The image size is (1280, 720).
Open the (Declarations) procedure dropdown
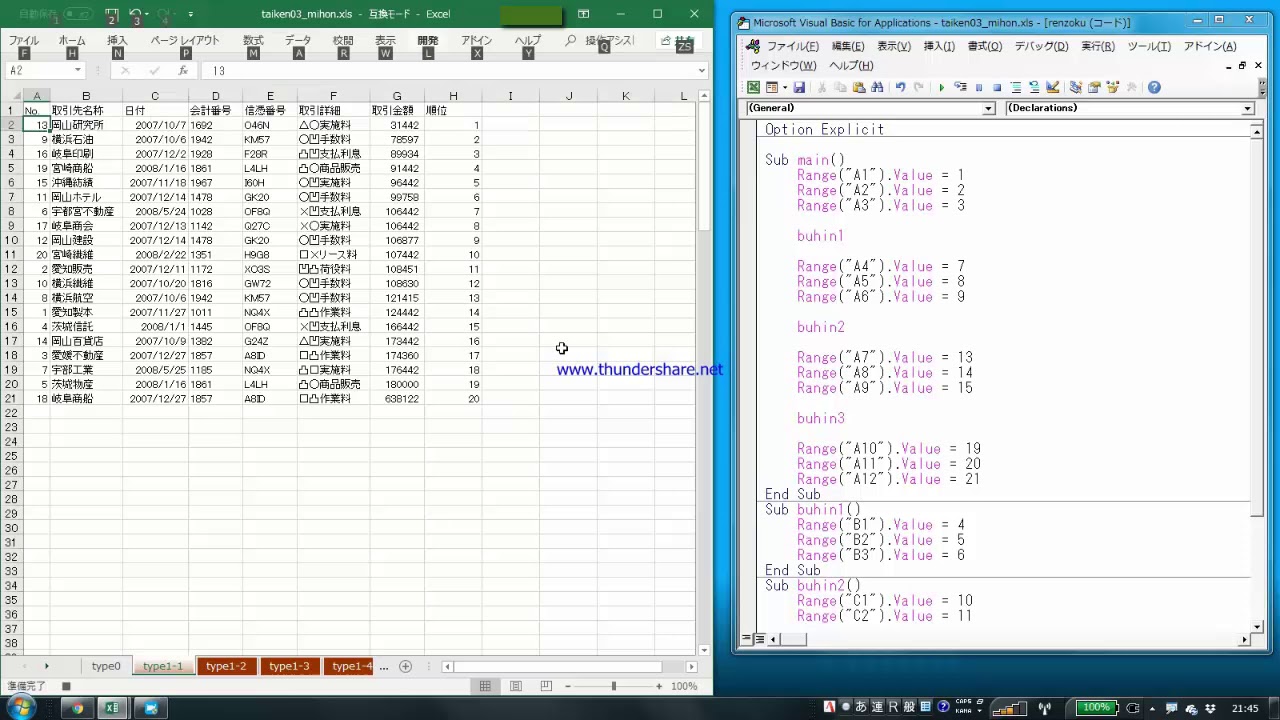pyautogui.click(x=1247, y=108)
